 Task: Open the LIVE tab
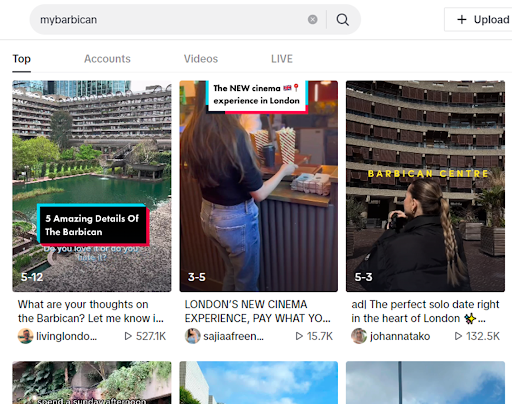[x=282, y=59]
